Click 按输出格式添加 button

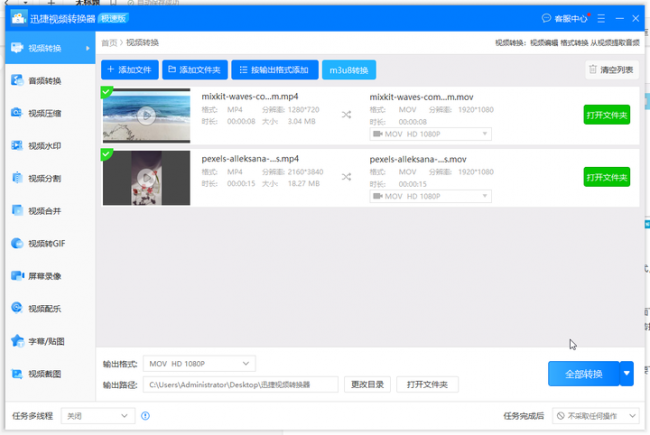click(x=275, y=70)
